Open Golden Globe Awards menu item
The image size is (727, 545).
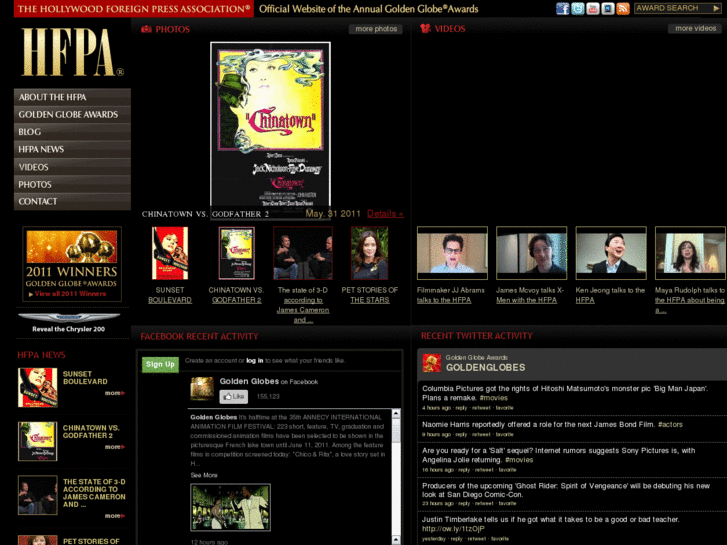tap(72, 115)
